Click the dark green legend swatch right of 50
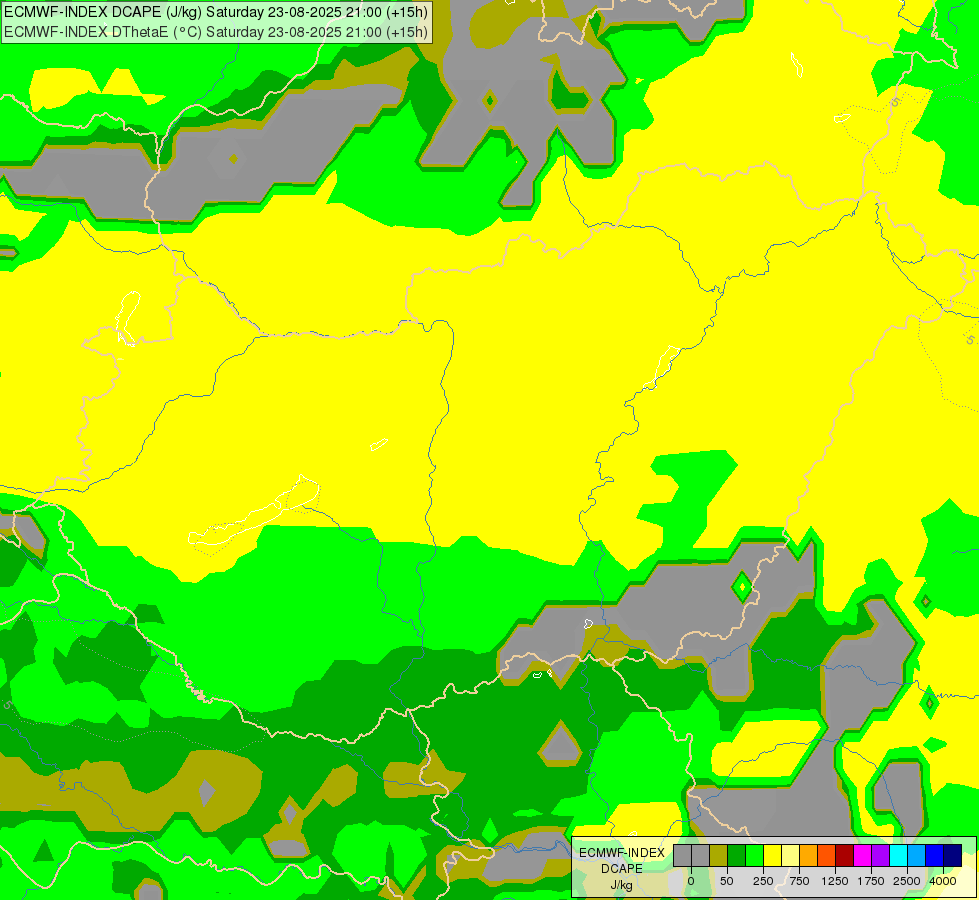The width and height of the screenshot is (979, 900). [737, 855]
